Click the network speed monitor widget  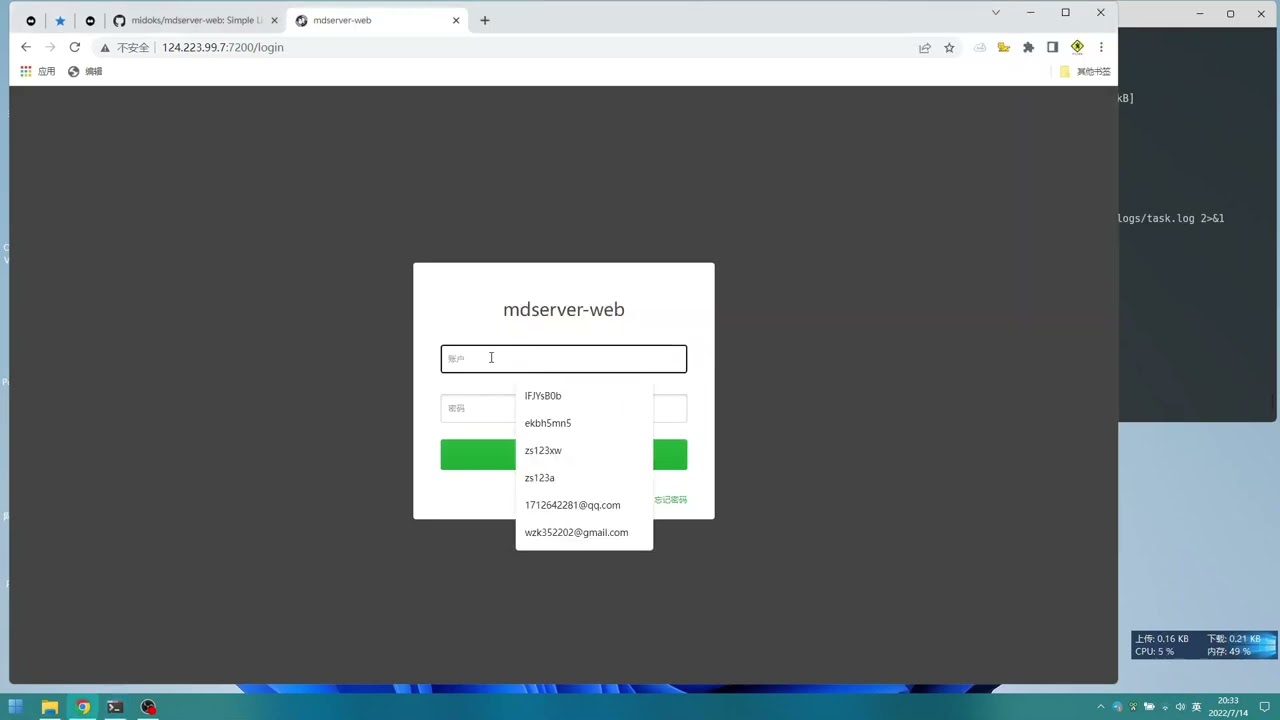tap(1204, 645)
